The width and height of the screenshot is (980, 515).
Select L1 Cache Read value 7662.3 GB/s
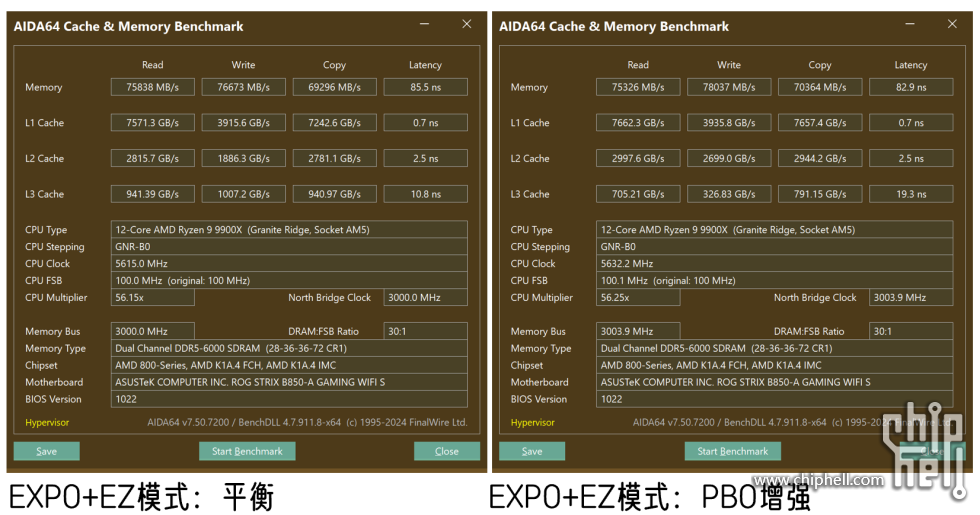coord(638,122)
